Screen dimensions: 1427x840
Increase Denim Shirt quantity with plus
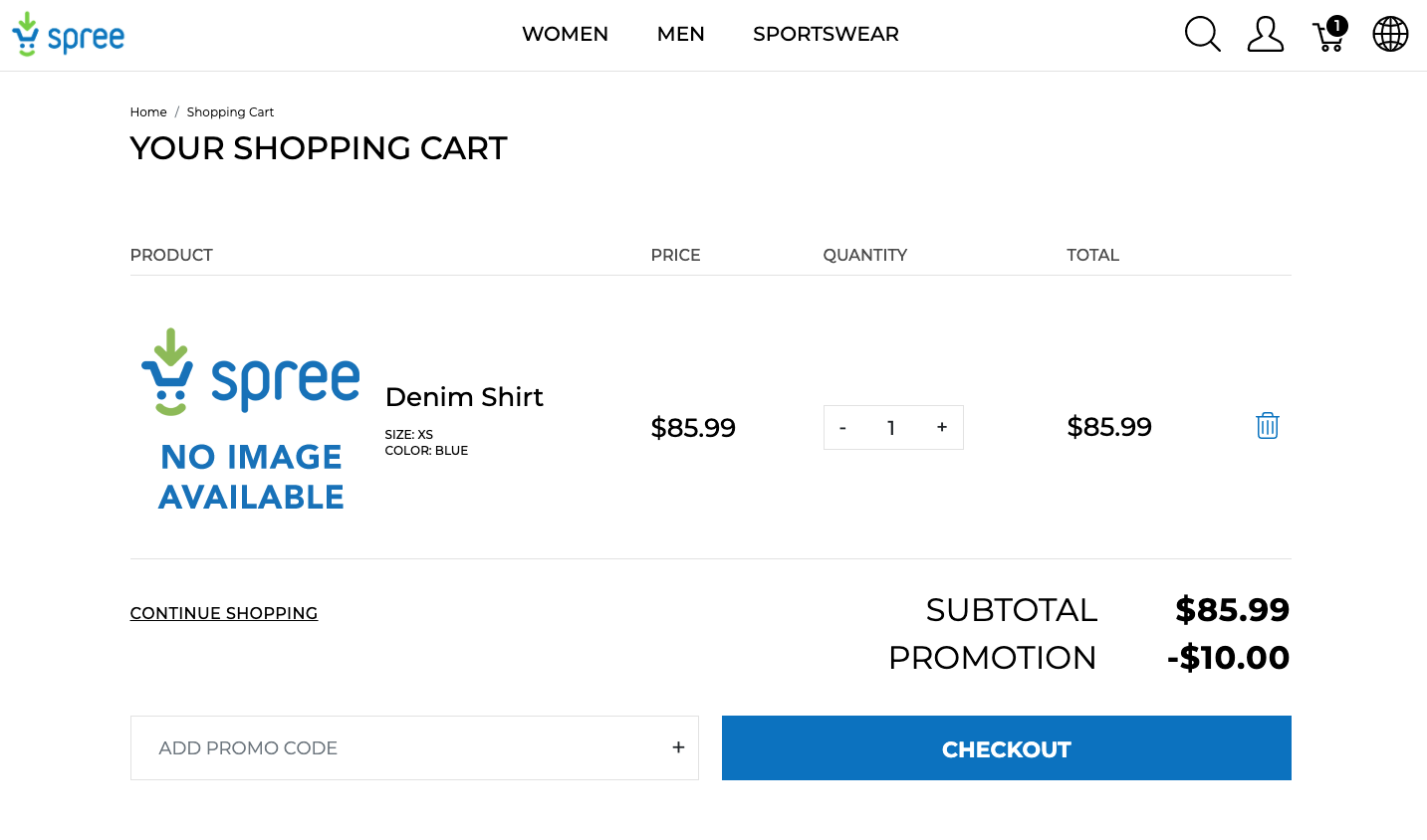coord(941,427)
